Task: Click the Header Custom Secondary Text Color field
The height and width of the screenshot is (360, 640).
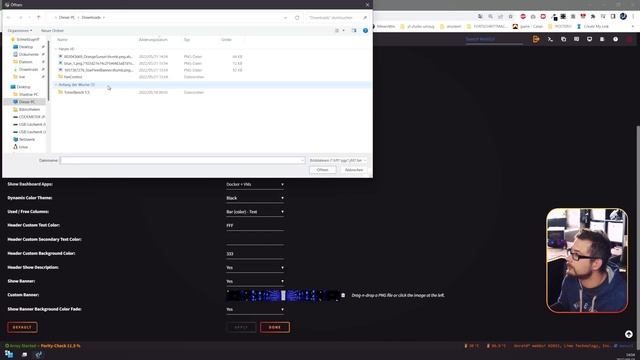Action: (x=255, y=240)
